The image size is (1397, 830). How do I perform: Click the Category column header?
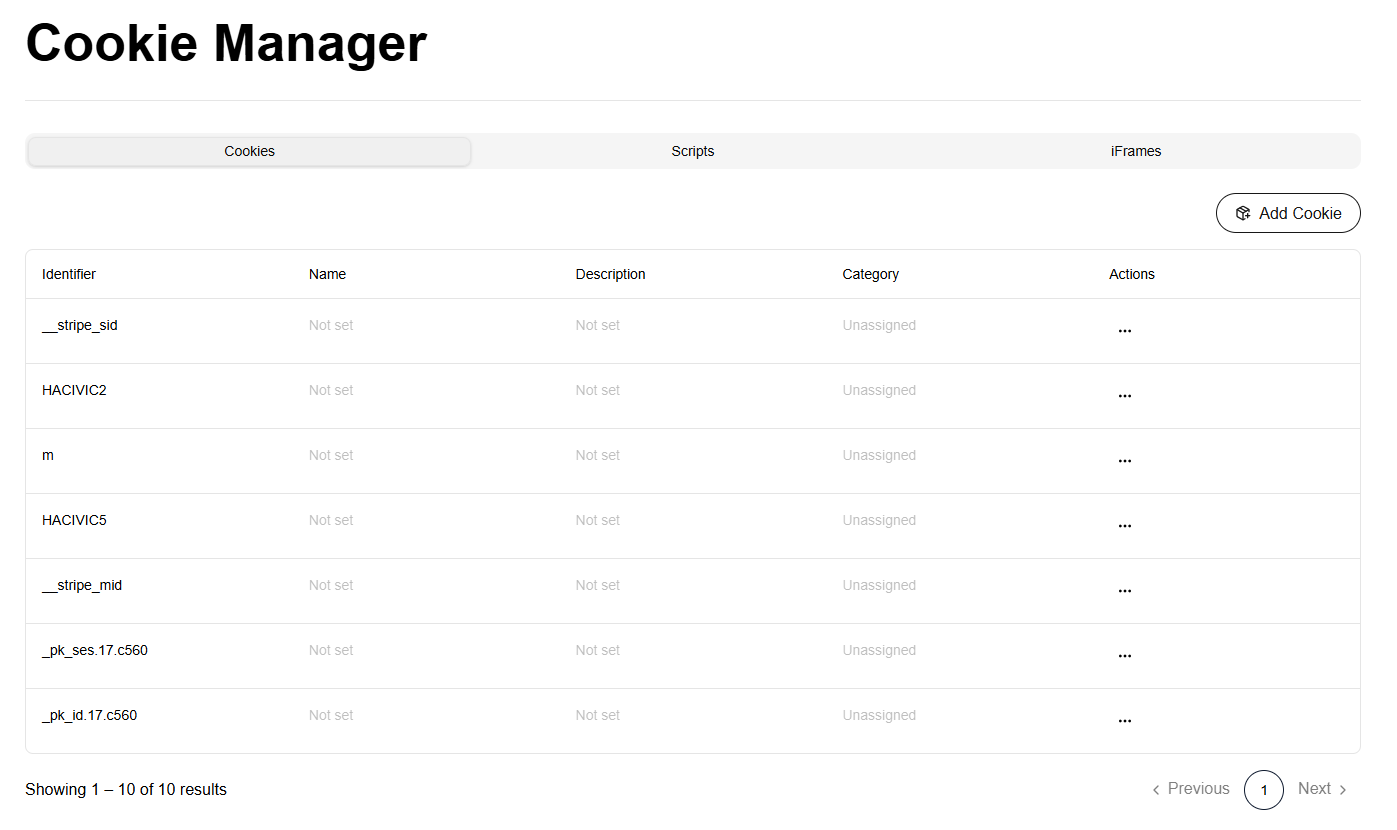[871, 274]
